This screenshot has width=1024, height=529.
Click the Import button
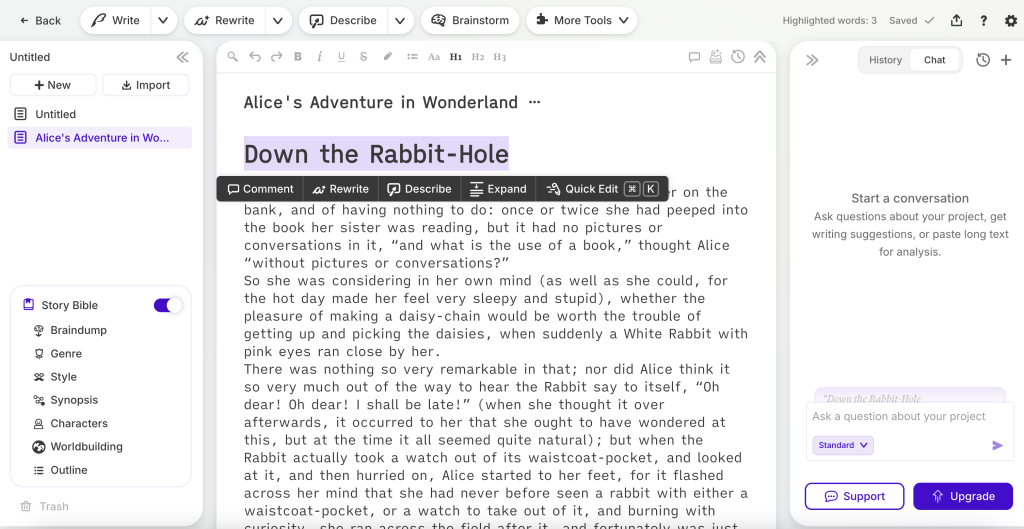(146, 85)
